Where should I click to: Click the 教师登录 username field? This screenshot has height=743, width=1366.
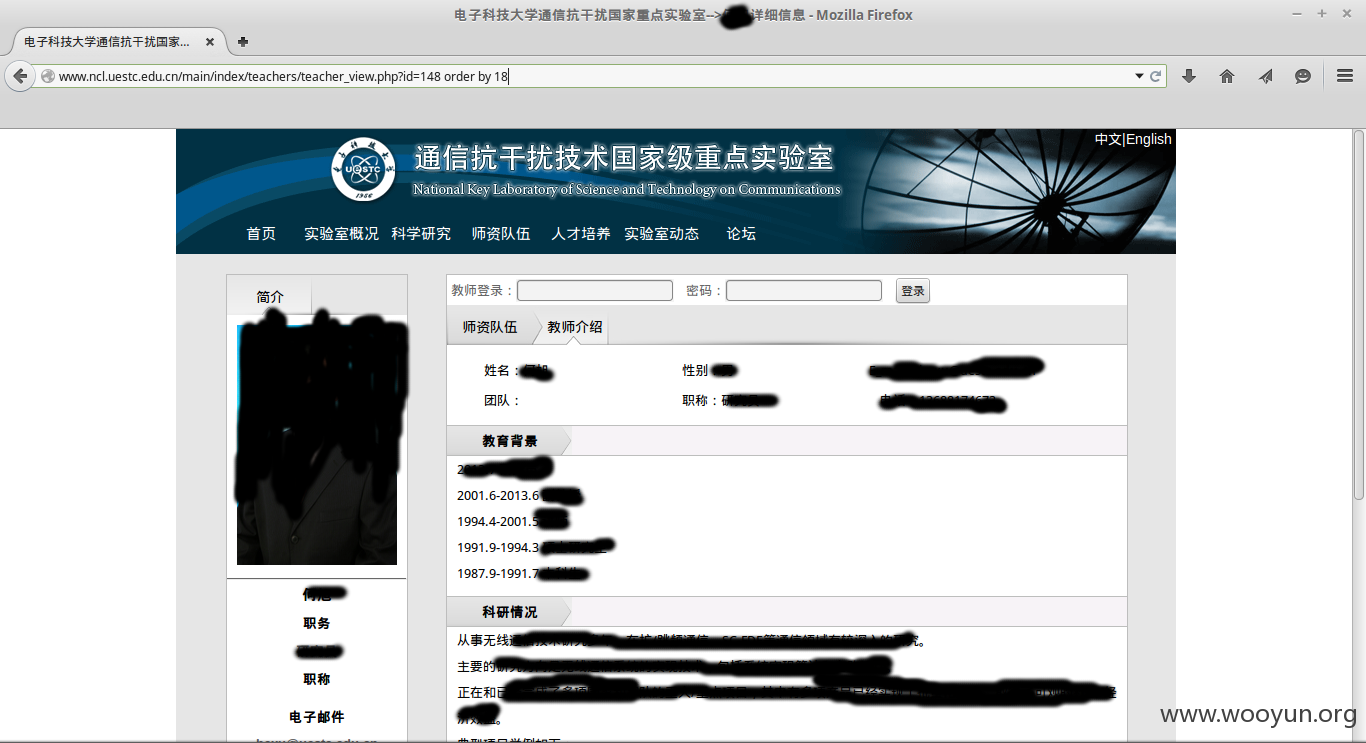click(595, 290)
